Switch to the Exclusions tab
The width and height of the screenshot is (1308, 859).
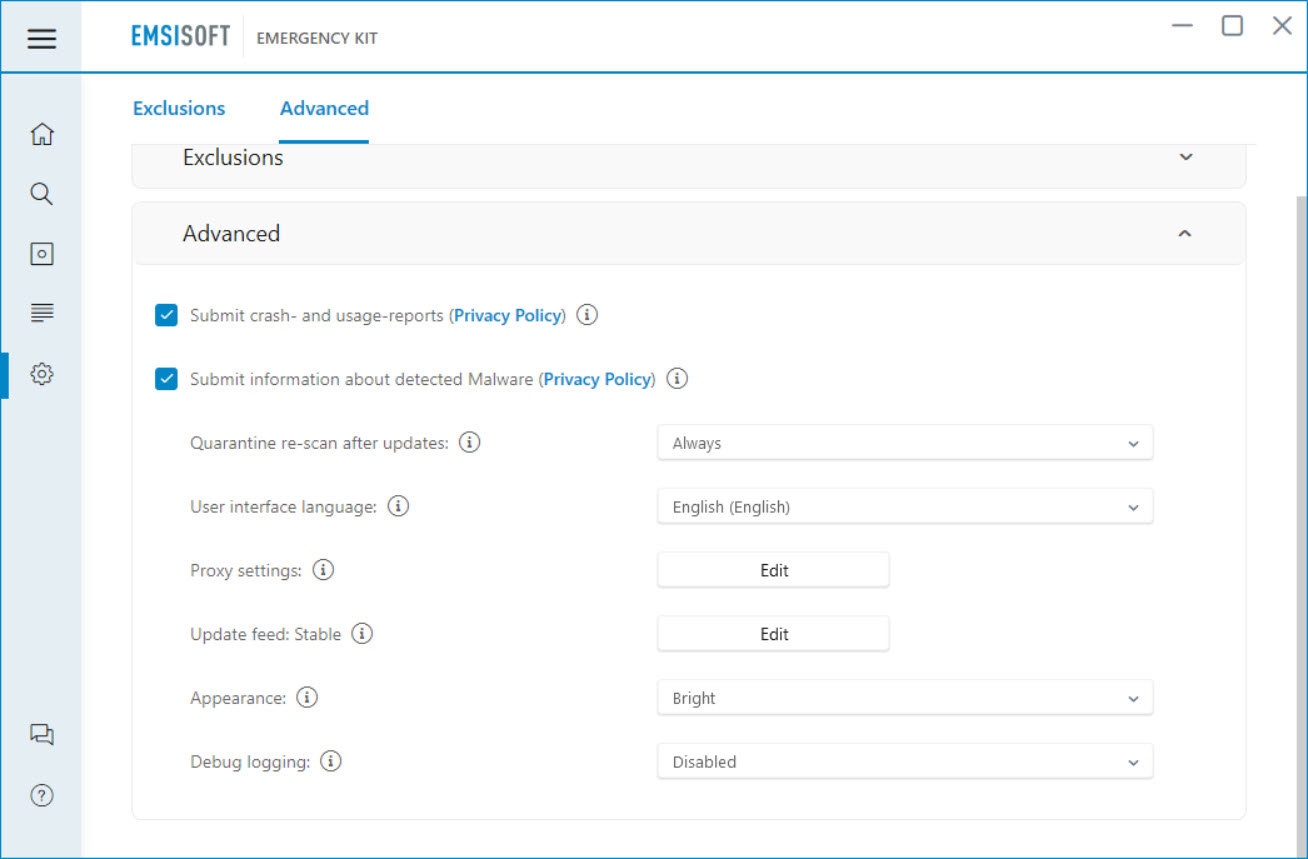pos(179,108)
